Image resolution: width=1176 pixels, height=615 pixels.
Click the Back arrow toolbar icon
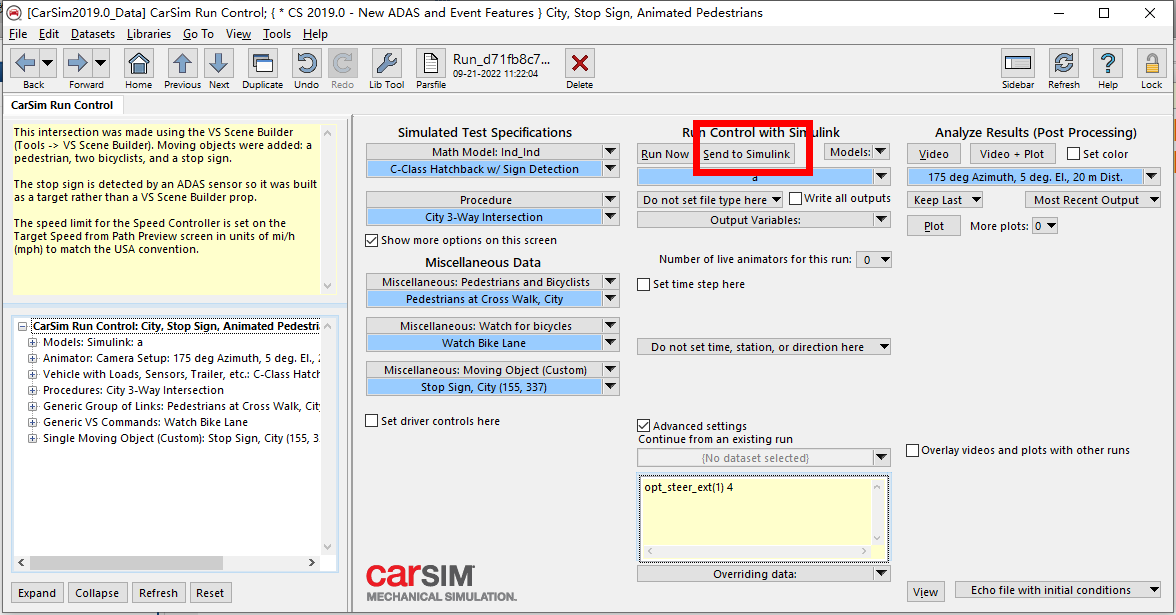pyautogui.click(x=25, y=63)
